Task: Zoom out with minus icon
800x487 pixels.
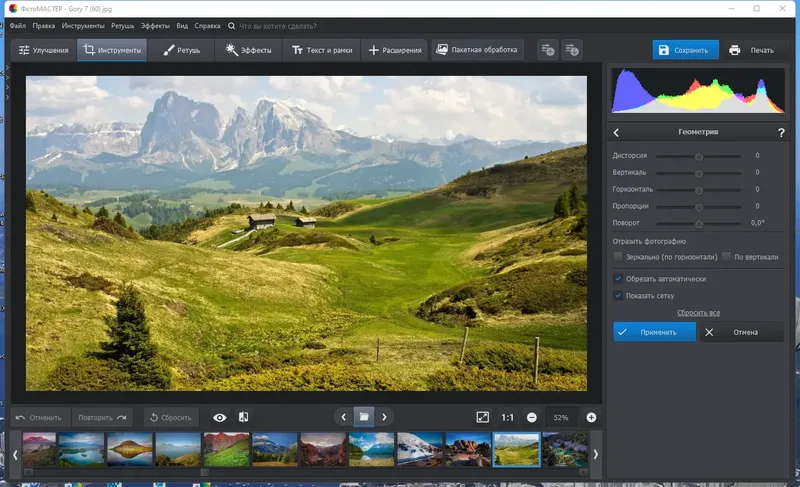Action: (x=532, y=418)
